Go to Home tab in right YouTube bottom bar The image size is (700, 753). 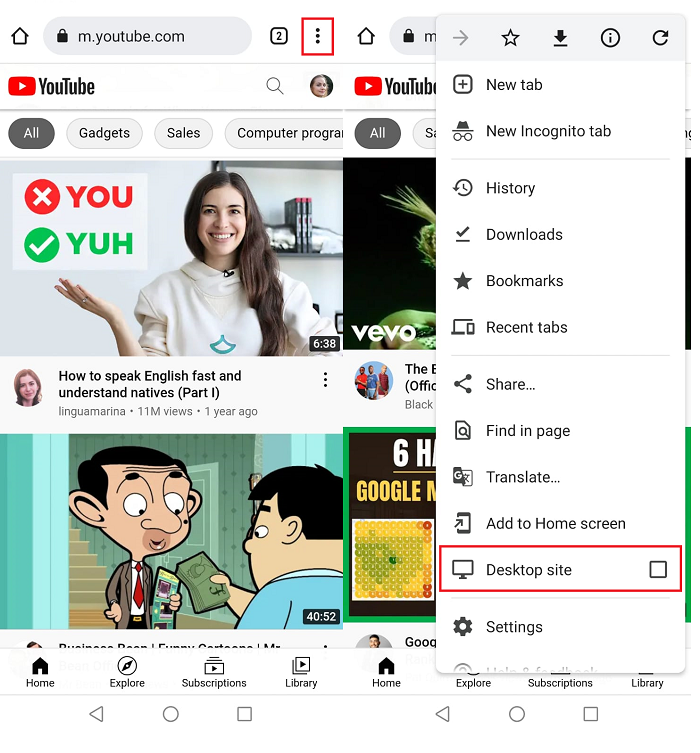point(386,672)
